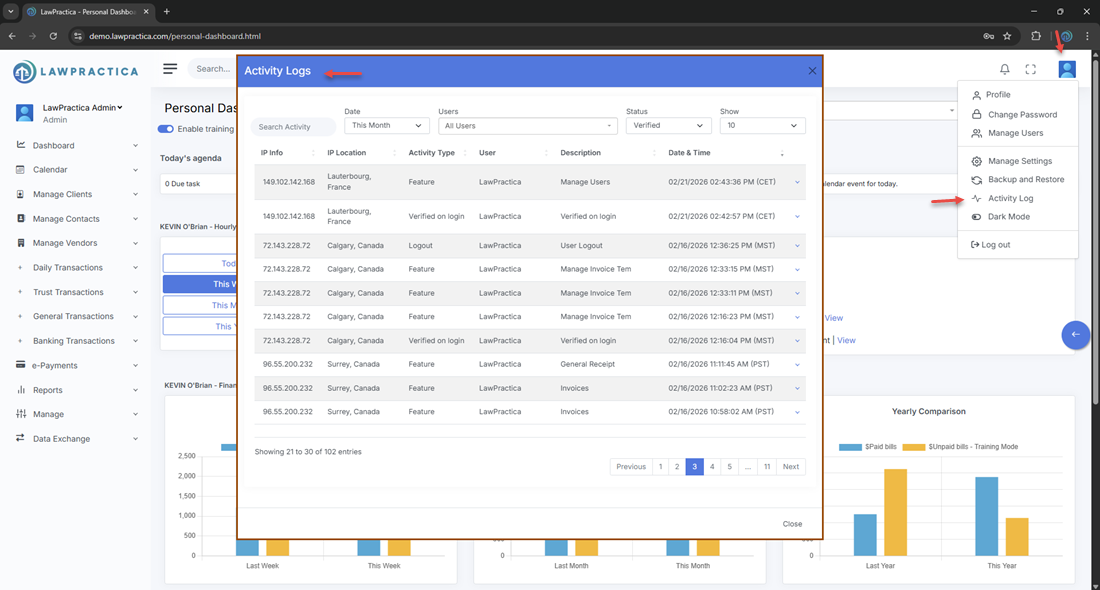Open the Date filter dropdown
This screenshot has height=590, width=1100.
(387, 126)
